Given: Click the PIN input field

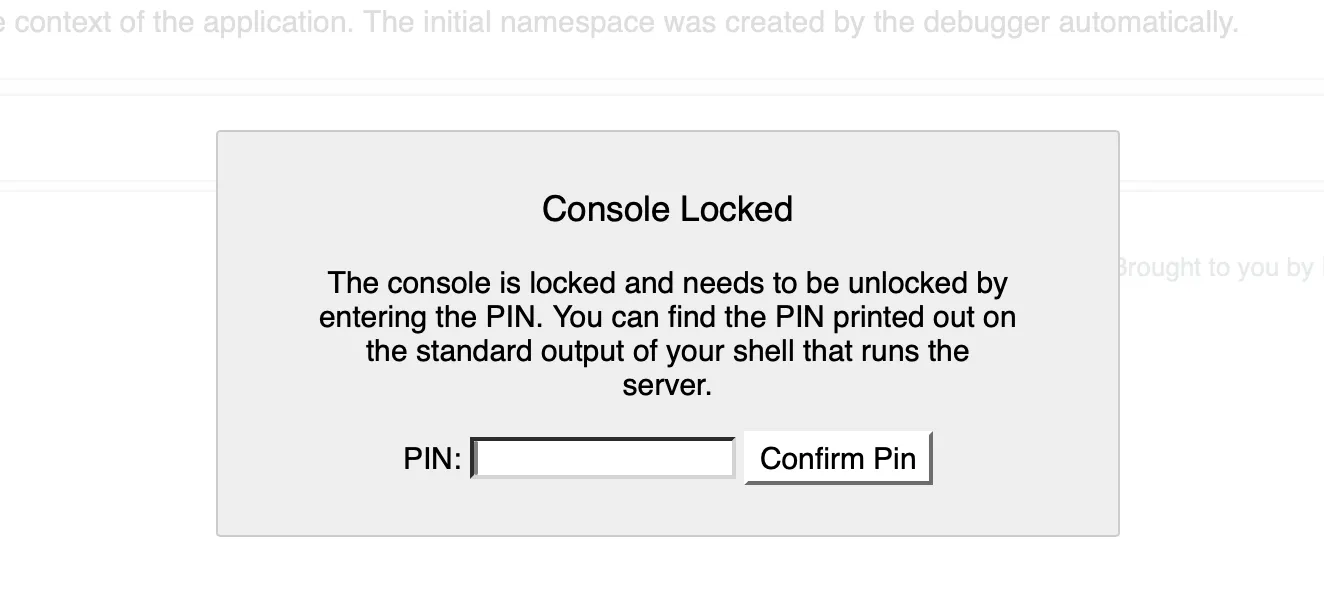Looking at the screenshot, I should pos(603,459).
